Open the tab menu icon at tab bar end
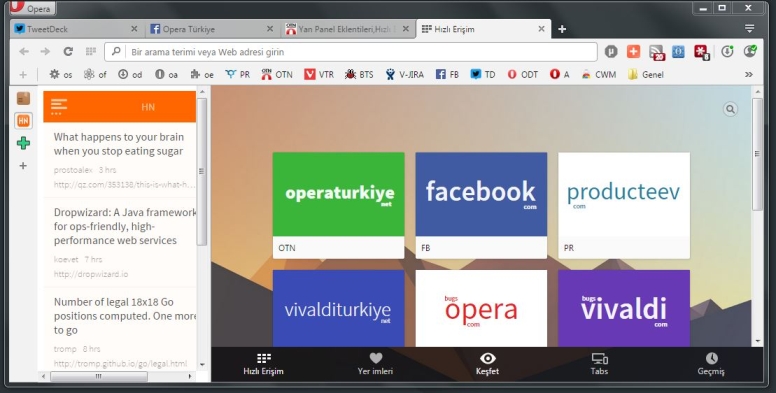 (x=750, y=29)
